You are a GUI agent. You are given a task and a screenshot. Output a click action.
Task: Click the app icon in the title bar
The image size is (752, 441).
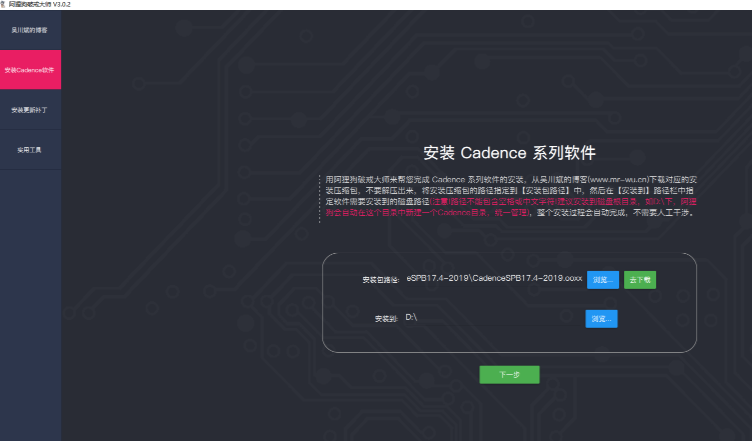4,4
